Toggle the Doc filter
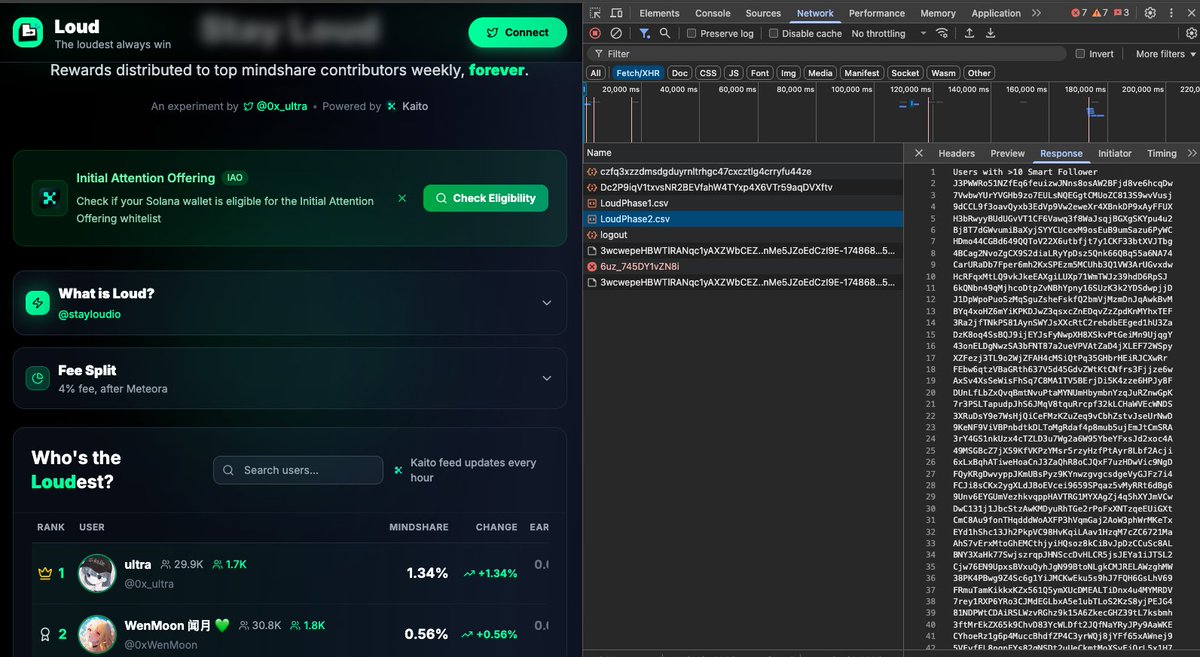Screen dimensions: 1200x657 pos(680,73)
